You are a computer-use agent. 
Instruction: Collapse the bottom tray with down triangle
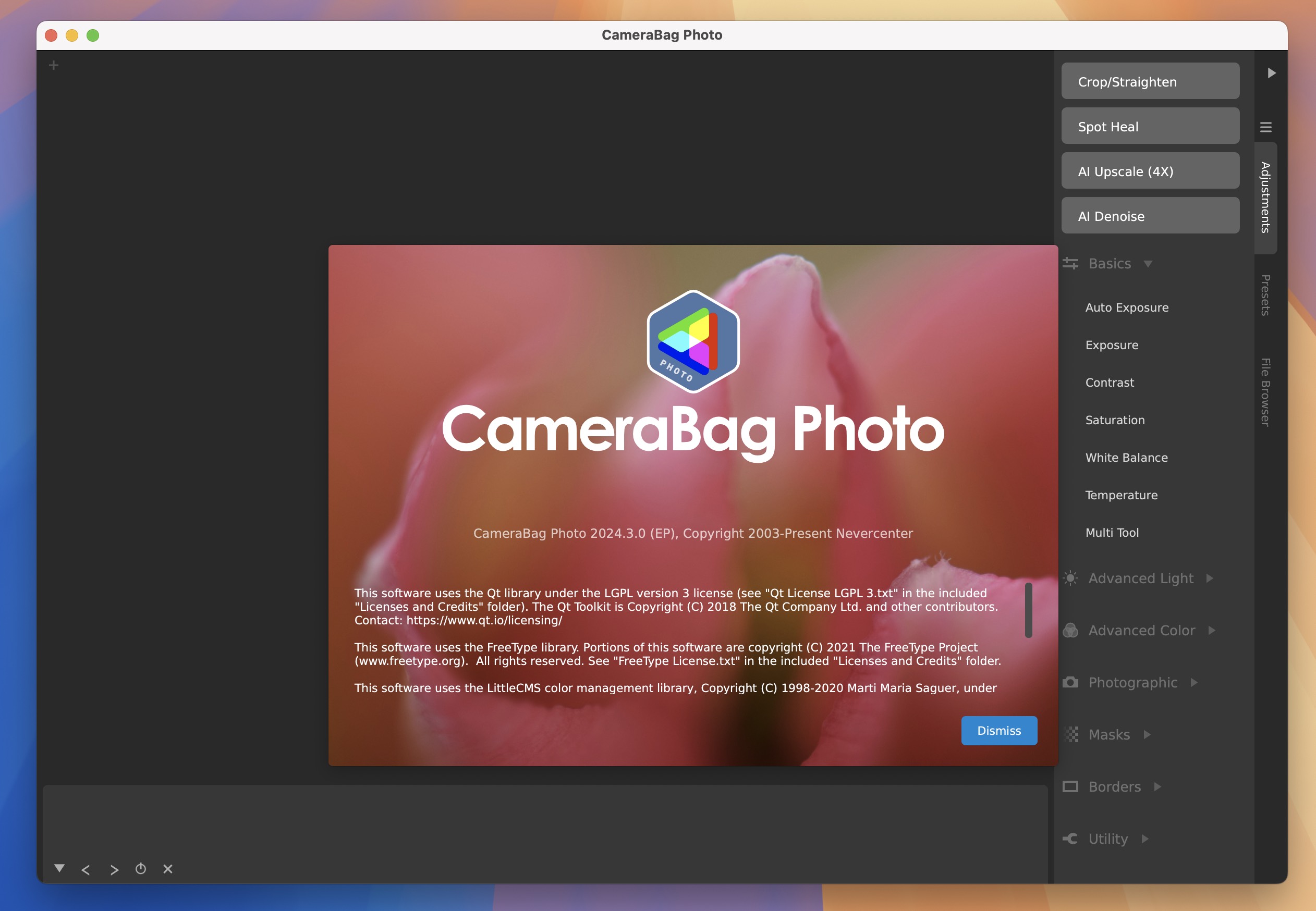click(x=59, y=868)
